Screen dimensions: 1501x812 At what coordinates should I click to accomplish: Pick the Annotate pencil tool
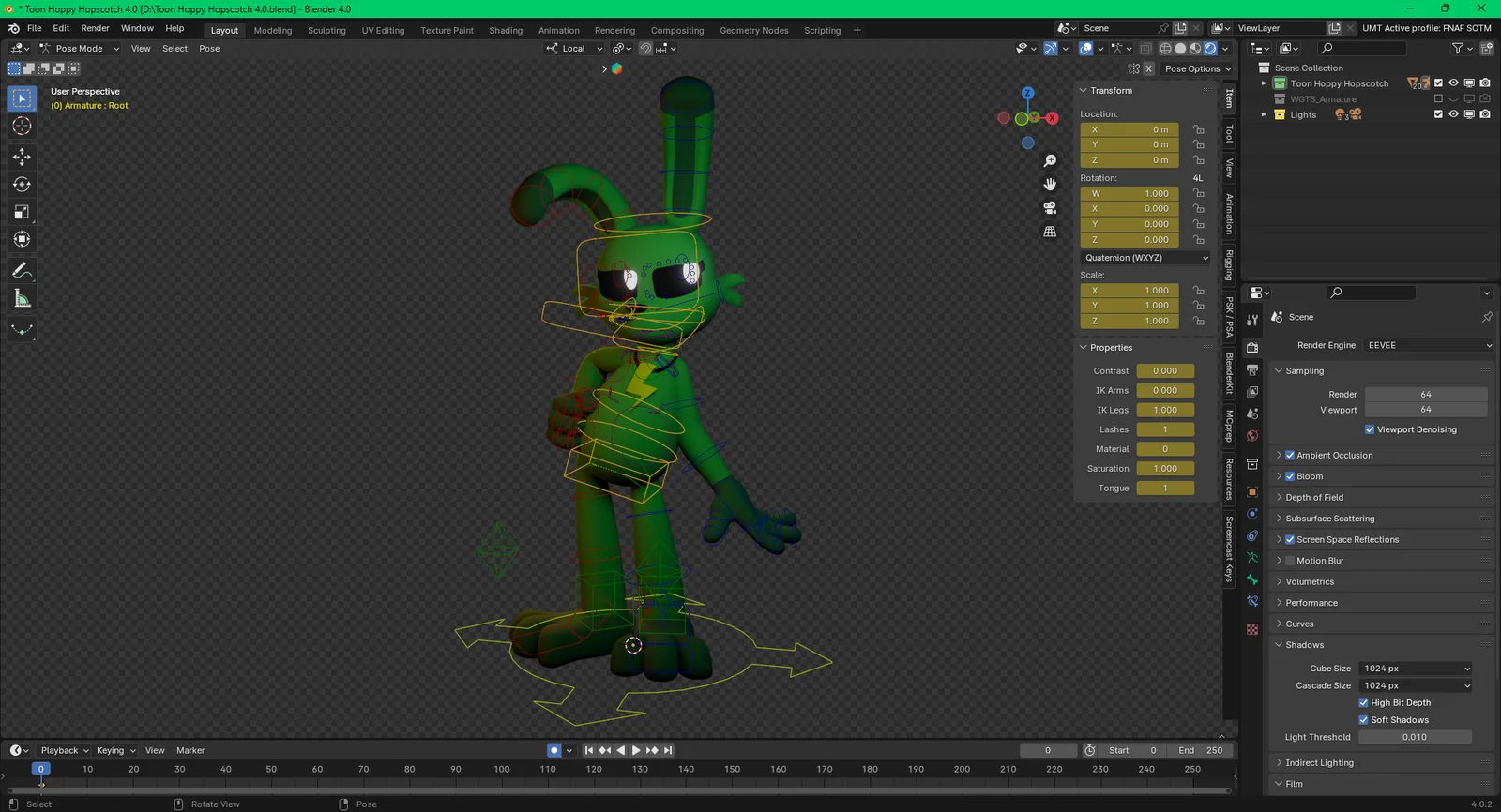click(x=22, y=271)
